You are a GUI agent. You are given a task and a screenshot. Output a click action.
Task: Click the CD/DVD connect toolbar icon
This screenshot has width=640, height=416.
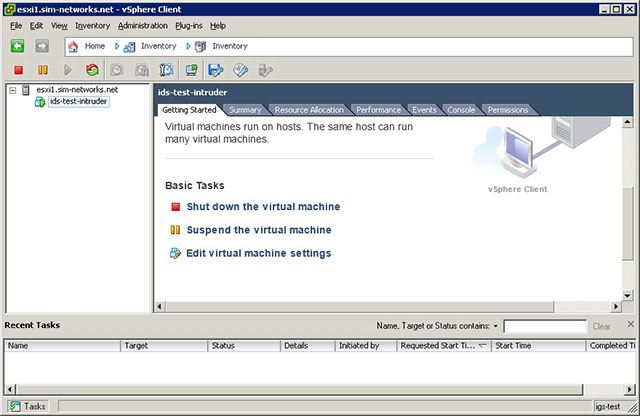[x=240, y=70]
